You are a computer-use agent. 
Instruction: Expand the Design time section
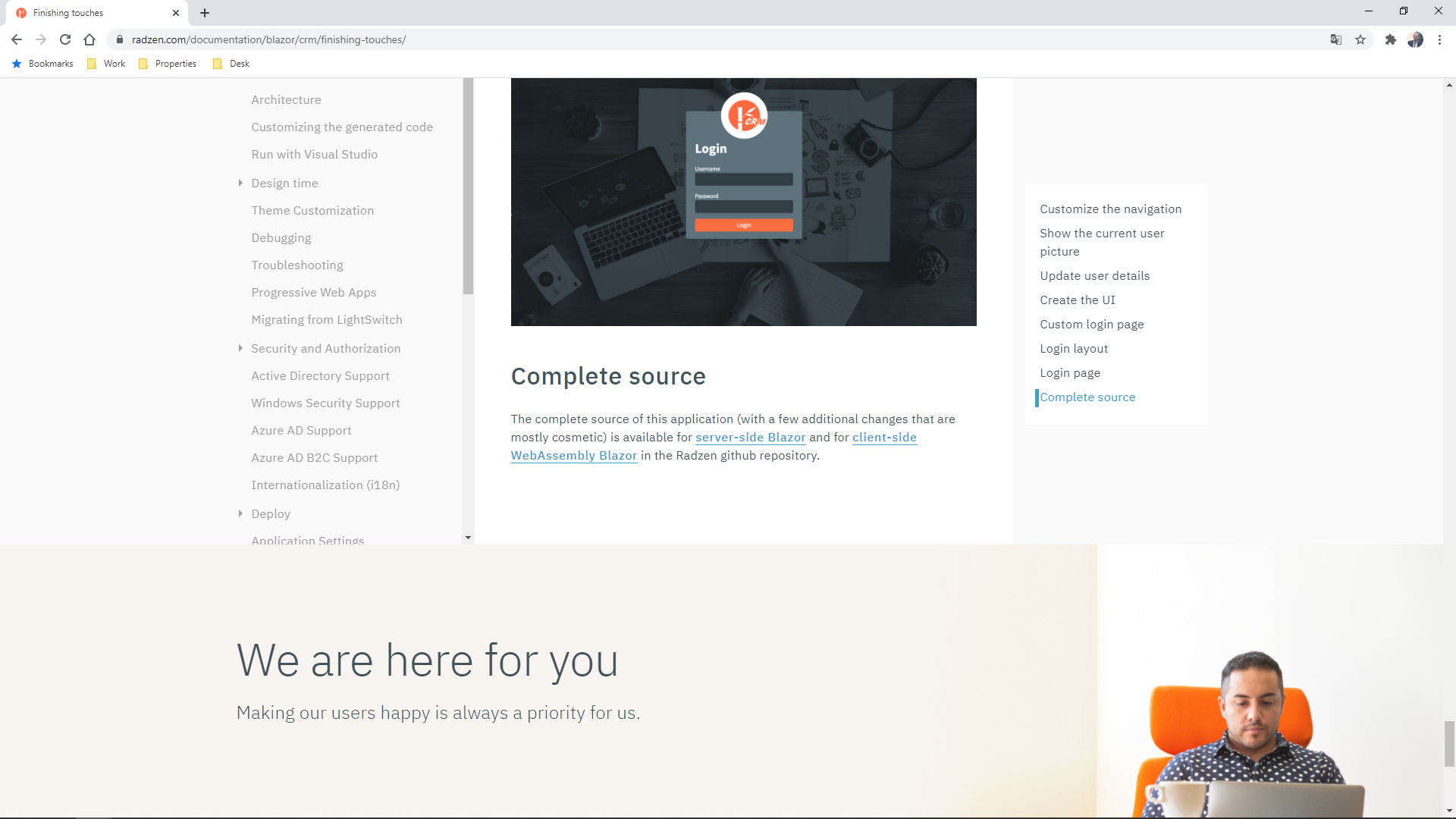point(240,183)
